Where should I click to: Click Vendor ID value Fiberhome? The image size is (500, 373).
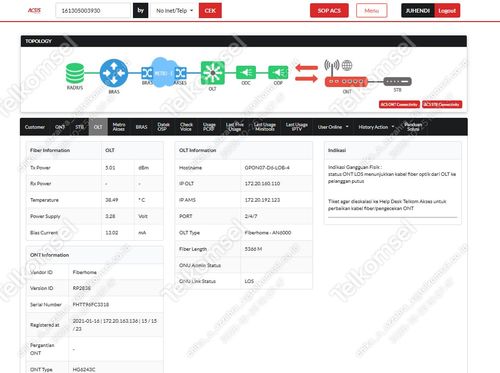85,272
